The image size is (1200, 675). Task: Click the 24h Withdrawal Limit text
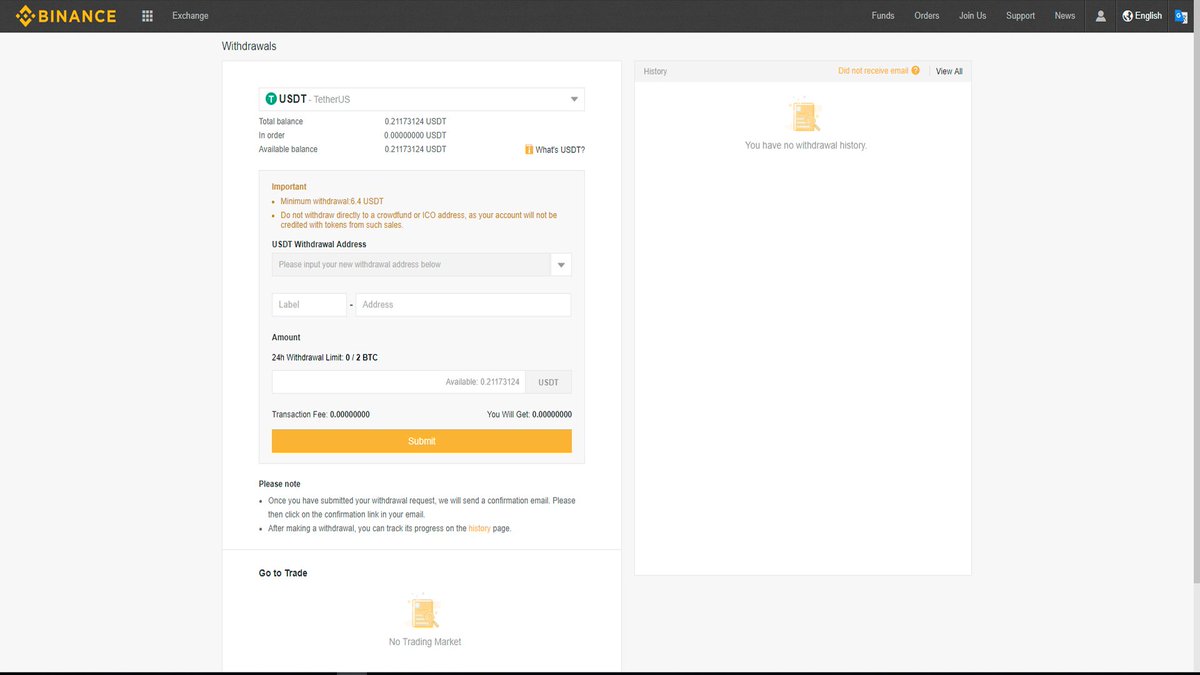pyautogui.click(x=325, y=357)
